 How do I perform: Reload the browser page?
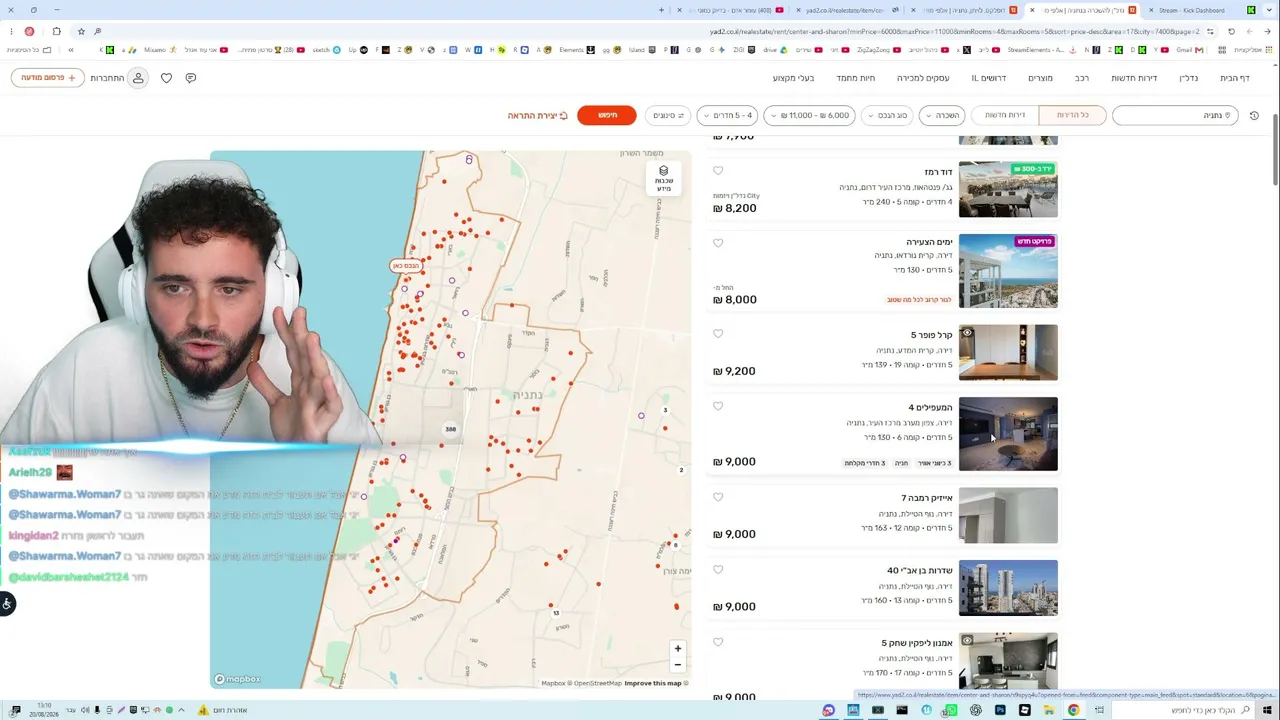(1231, 31)
